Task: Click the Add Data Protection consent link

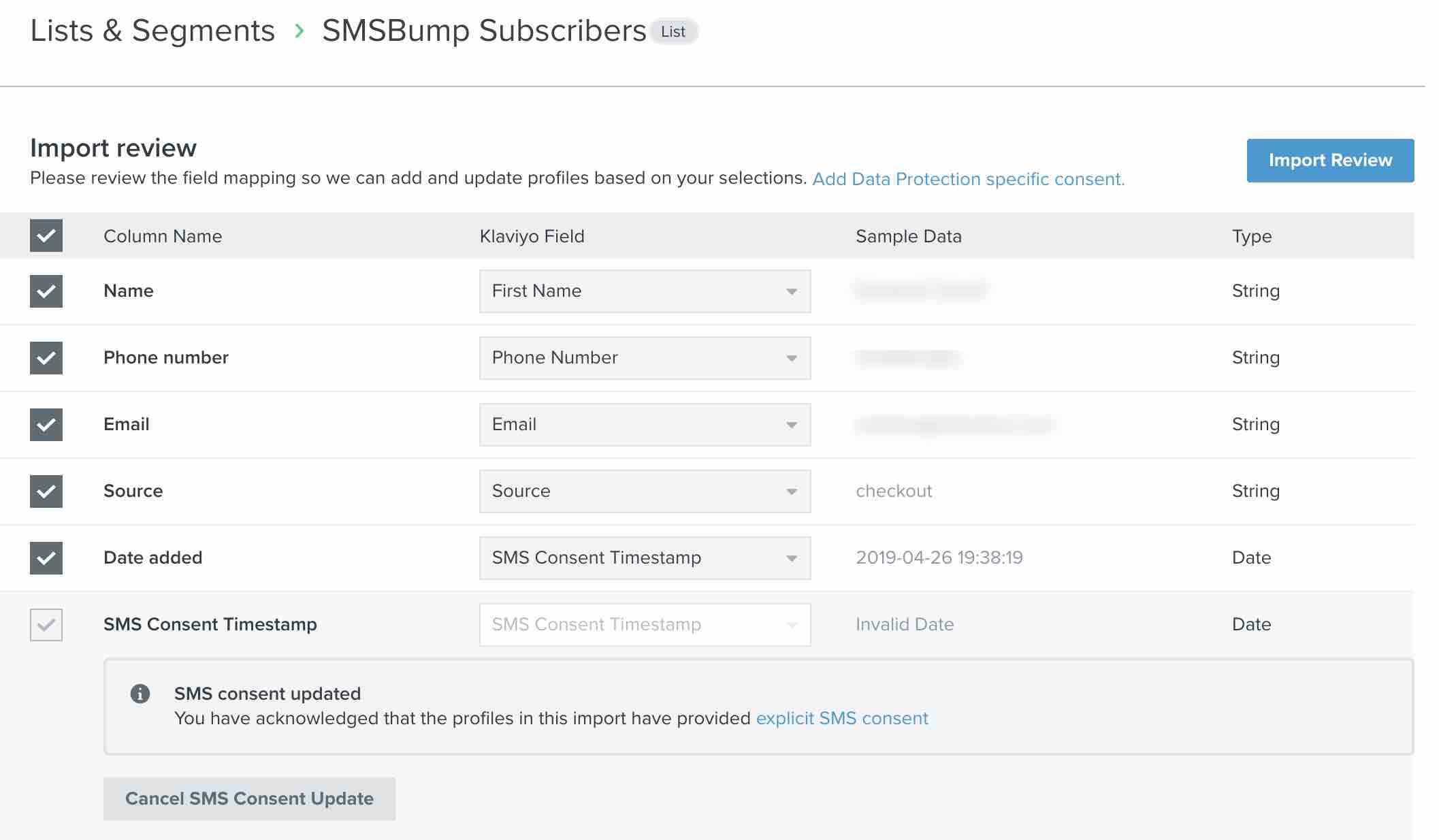Action: (967, 178)
